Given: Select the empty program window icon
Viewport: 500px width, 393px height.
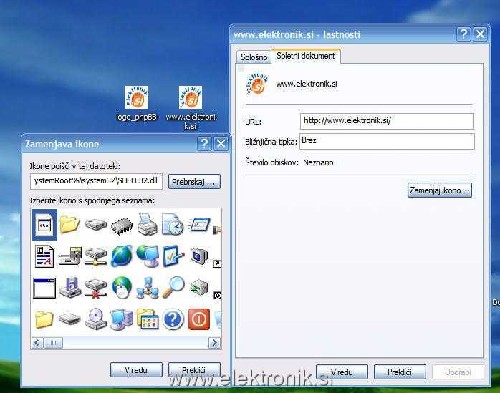Looking at the screenshot, I should [x=44, y=288].
